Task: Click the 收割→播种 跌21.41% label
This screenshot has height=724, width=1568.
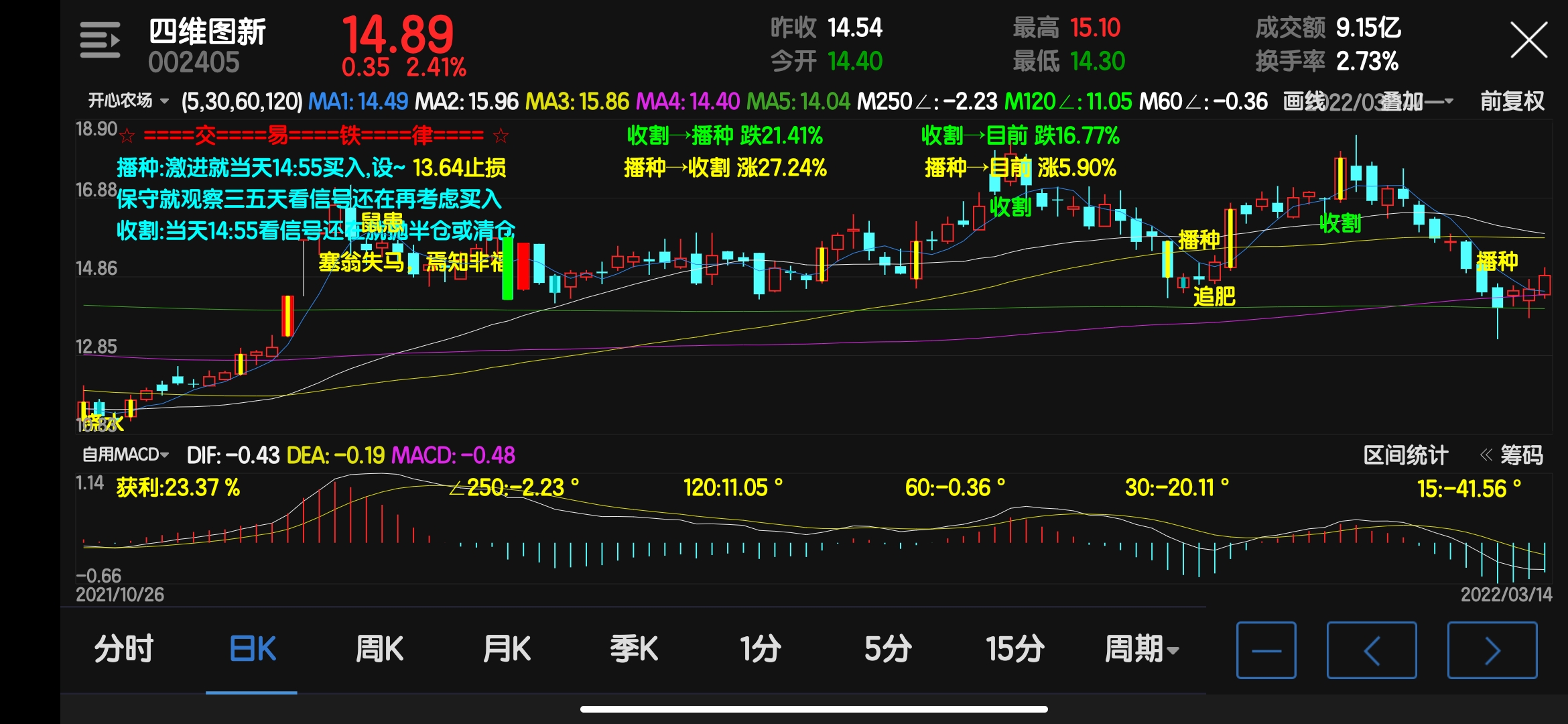Action: coord(725,135)
